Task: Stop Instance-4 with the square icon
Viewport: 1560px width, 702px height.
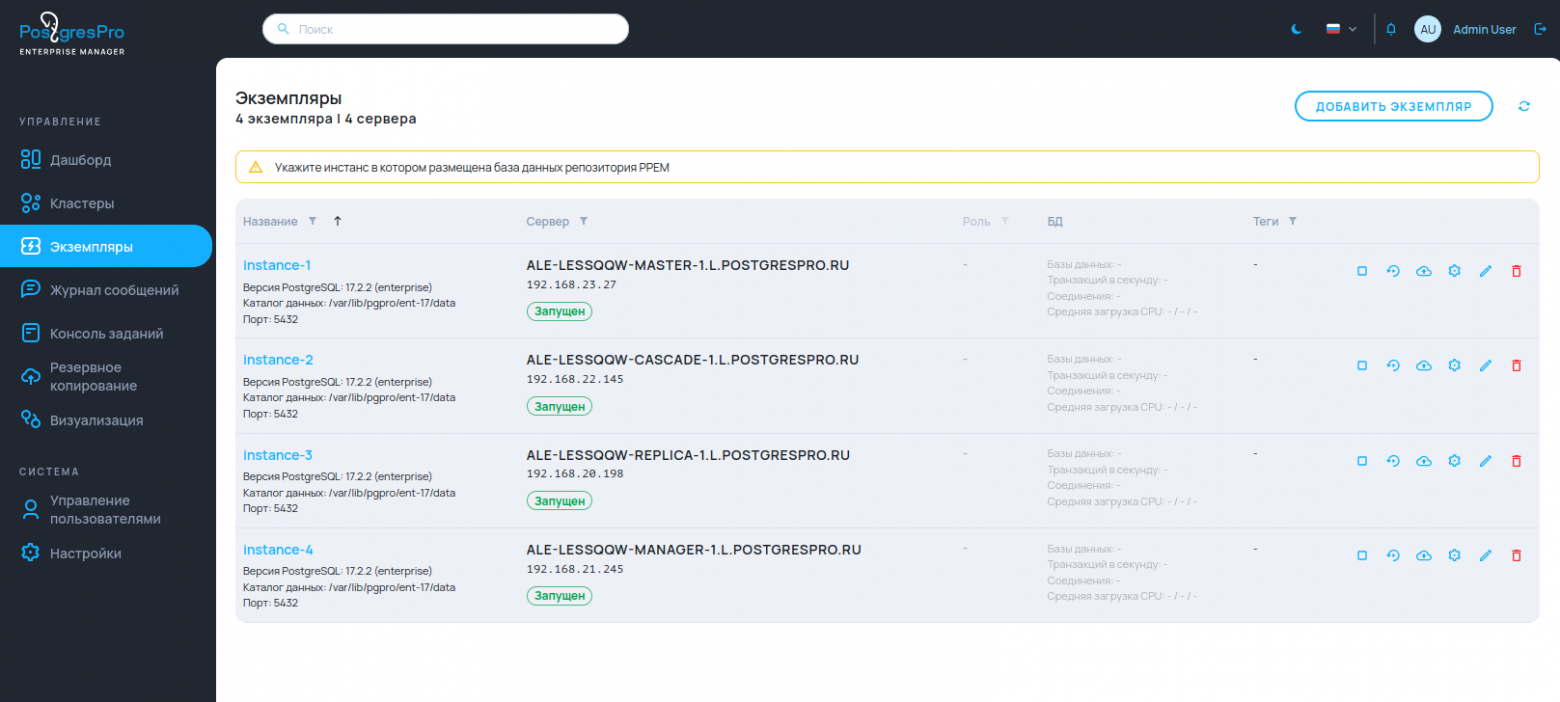Action: click(1362, 555)
